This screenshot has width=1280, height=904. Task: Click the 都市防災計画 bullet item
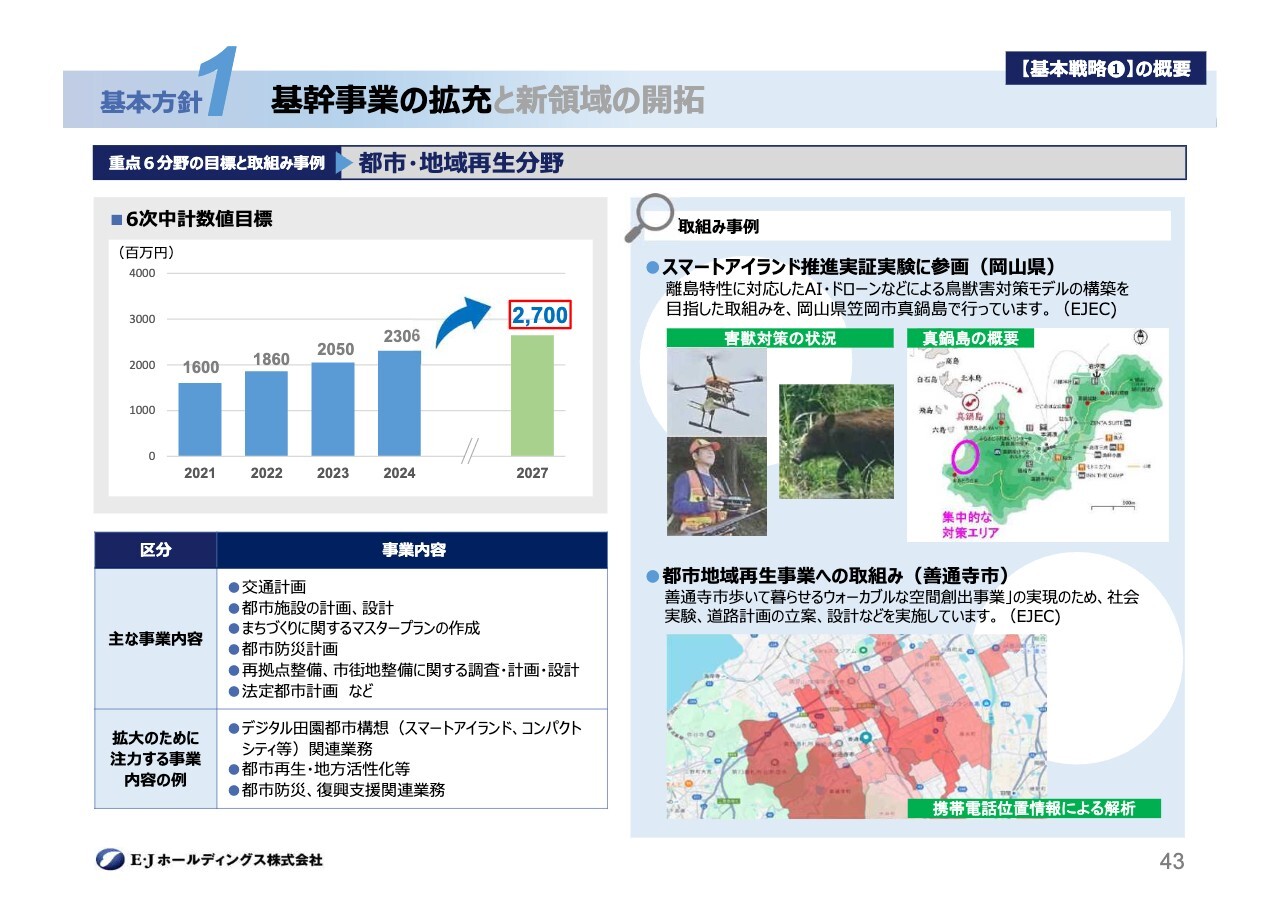(283, 649)
